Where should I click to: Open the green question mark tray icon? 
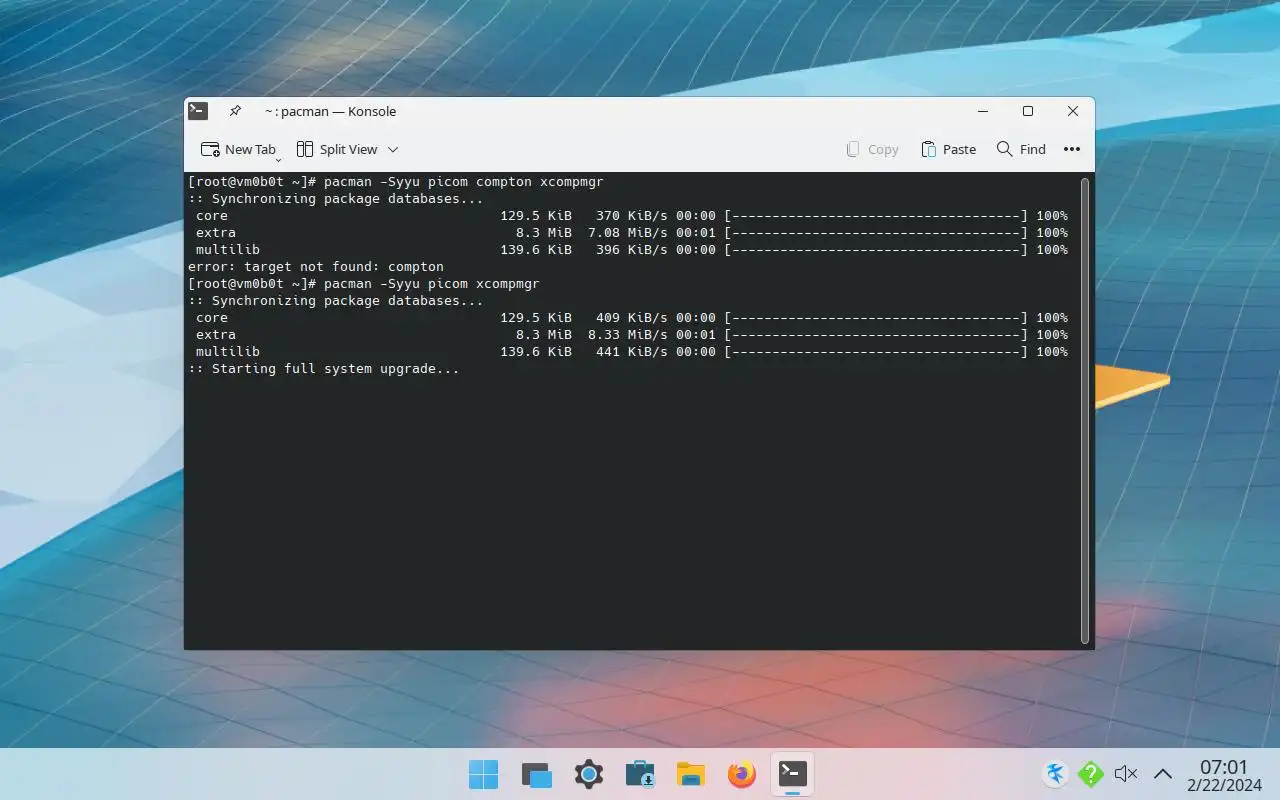click(x=1090, y=774)
